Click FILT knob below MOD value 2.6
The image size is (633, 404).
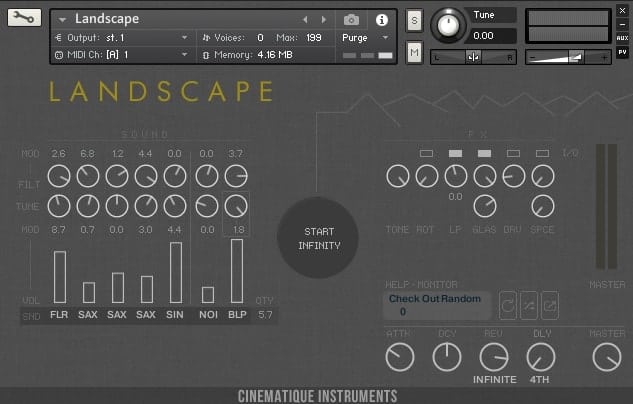[x=59, y=176]
